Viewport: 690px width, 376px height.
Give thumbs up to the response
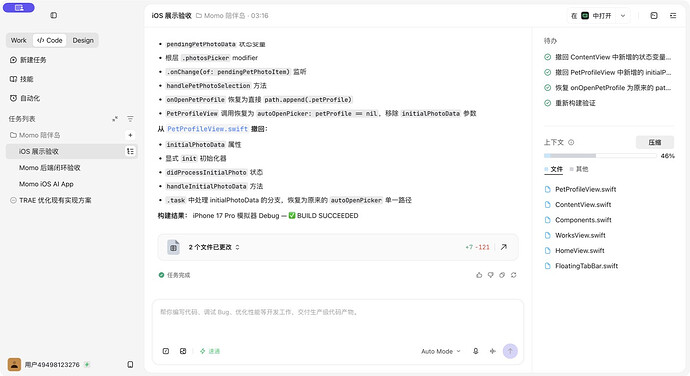coord(479,275)
